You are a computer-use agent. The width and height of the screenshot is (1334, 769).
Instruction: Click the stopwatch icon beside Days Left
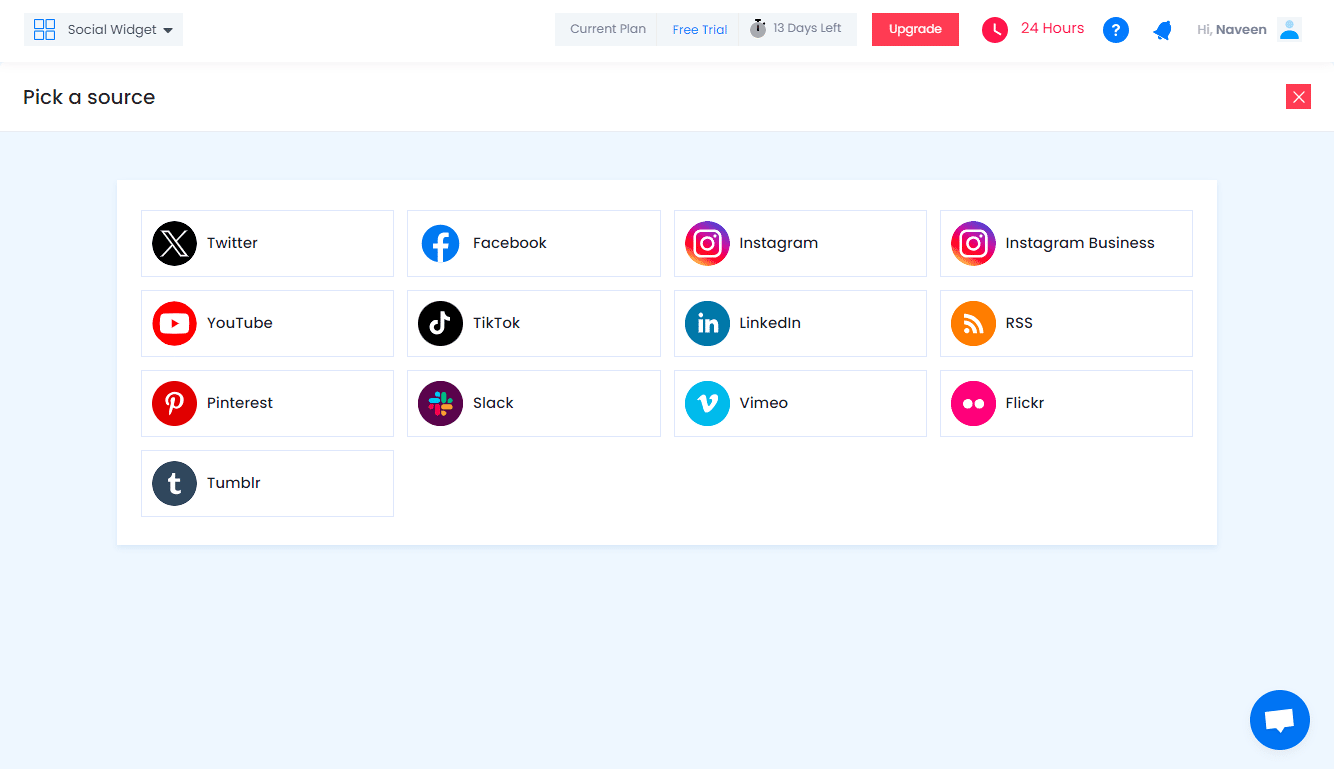click(x=758, y=28)
